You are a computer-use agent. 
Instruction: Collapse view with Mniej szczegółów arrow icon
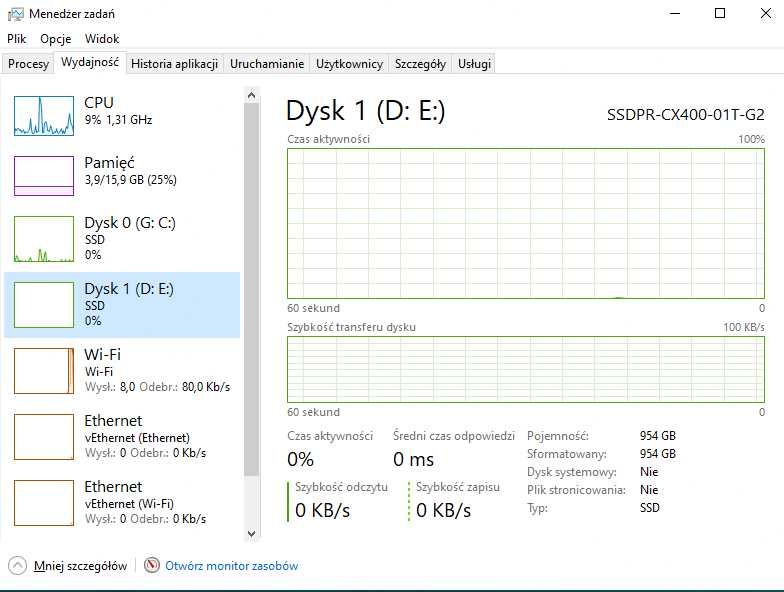tap(17, 565)
